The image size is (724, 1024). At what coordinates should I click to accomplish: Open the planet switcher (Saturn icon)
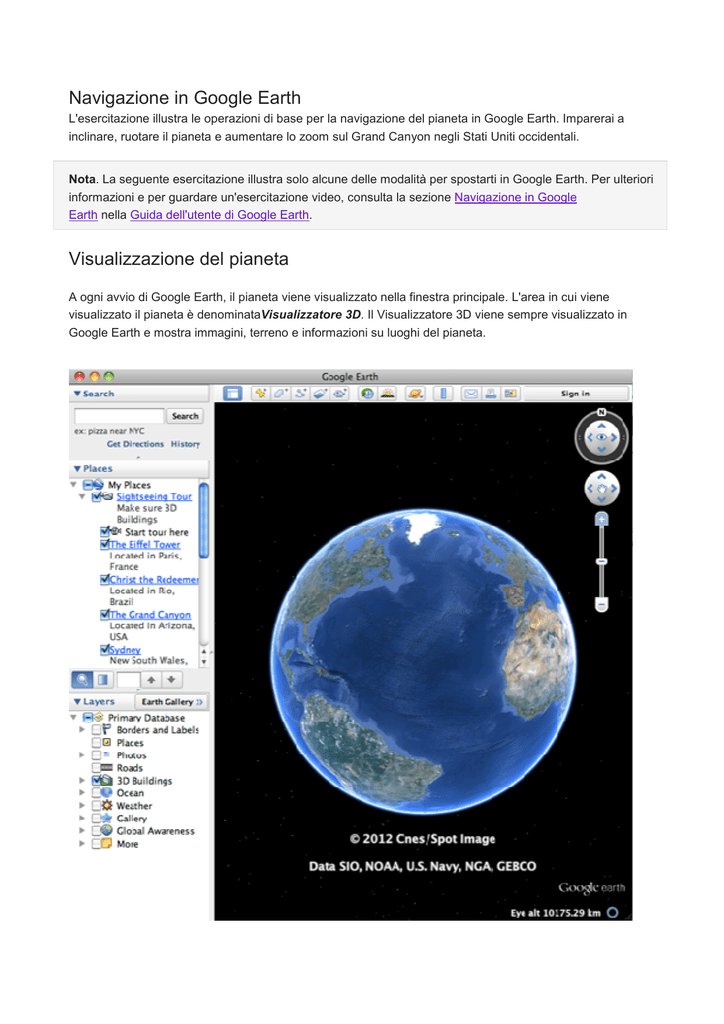(415, 393)
